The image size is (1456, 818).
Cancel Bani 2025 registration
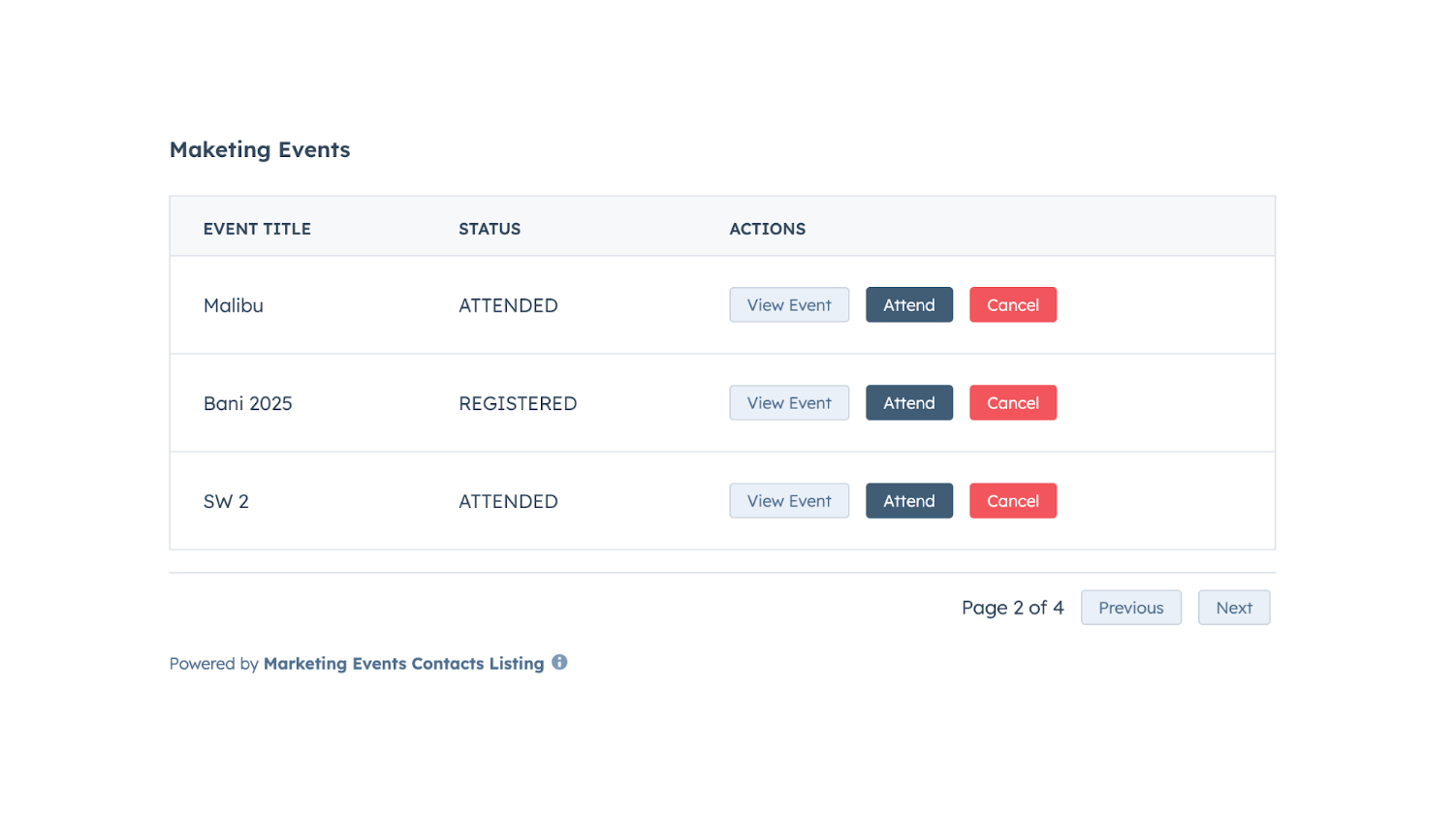coord(1012,403)
